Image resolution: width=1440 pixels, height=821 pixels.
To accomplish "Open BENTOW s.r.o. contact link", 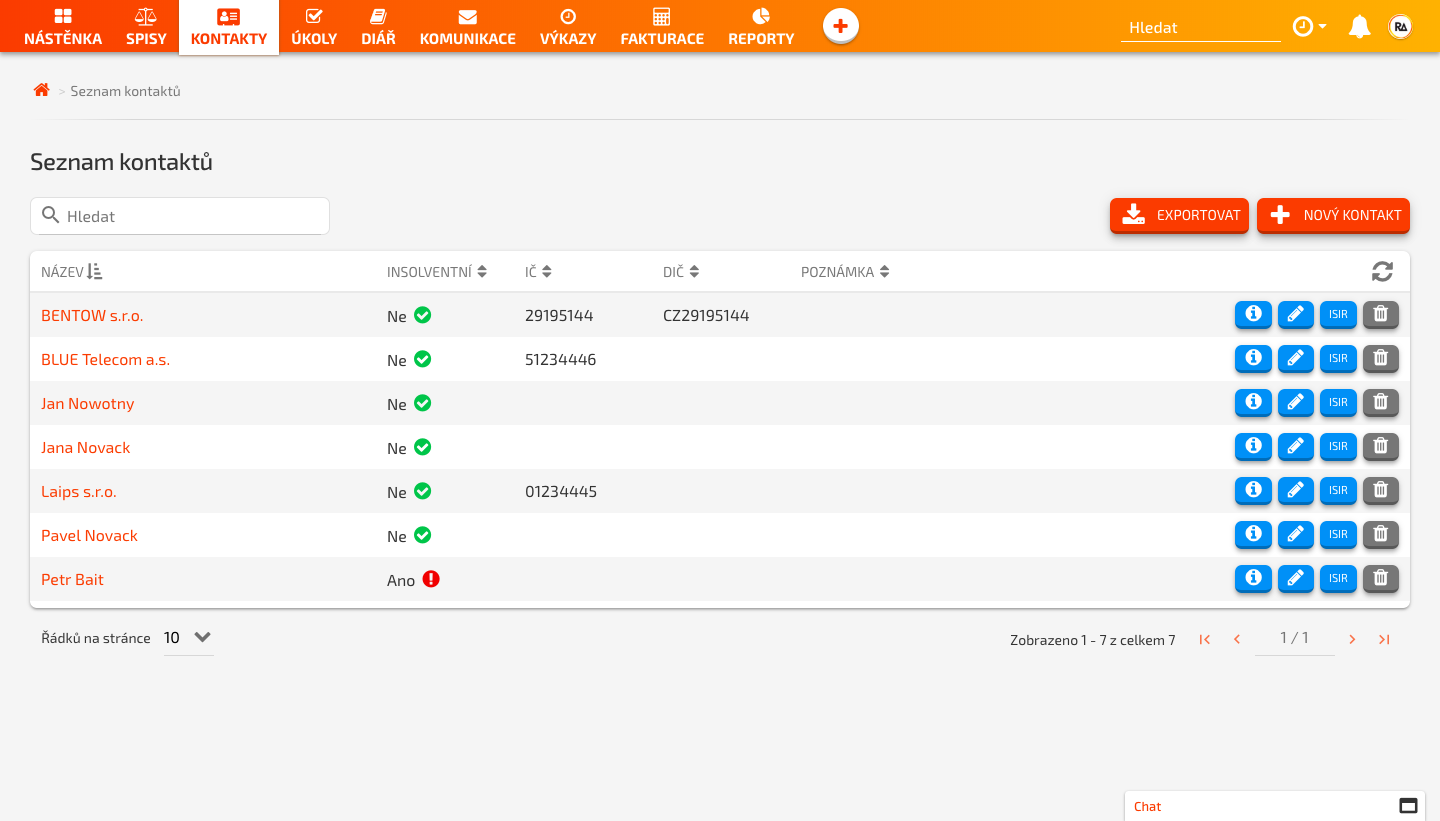I will click(92, 315).
